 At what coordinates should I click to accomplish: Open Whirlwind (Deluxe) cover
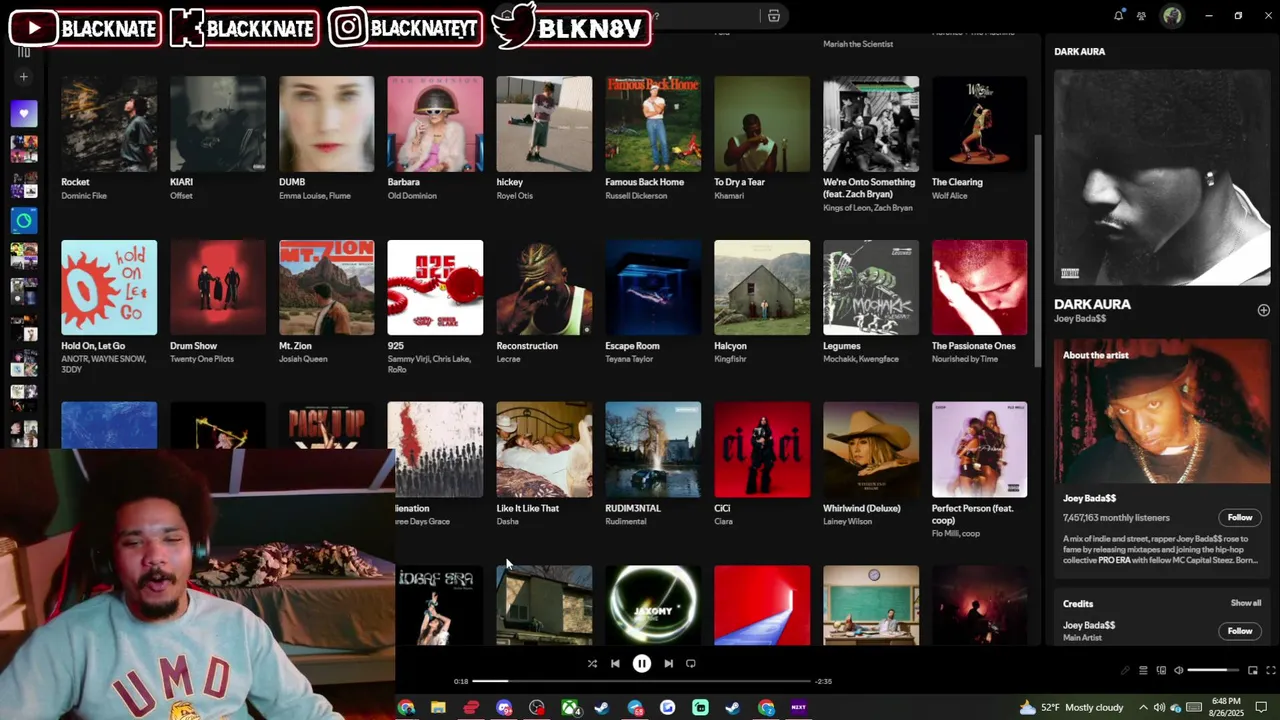[x=871, y=450]
